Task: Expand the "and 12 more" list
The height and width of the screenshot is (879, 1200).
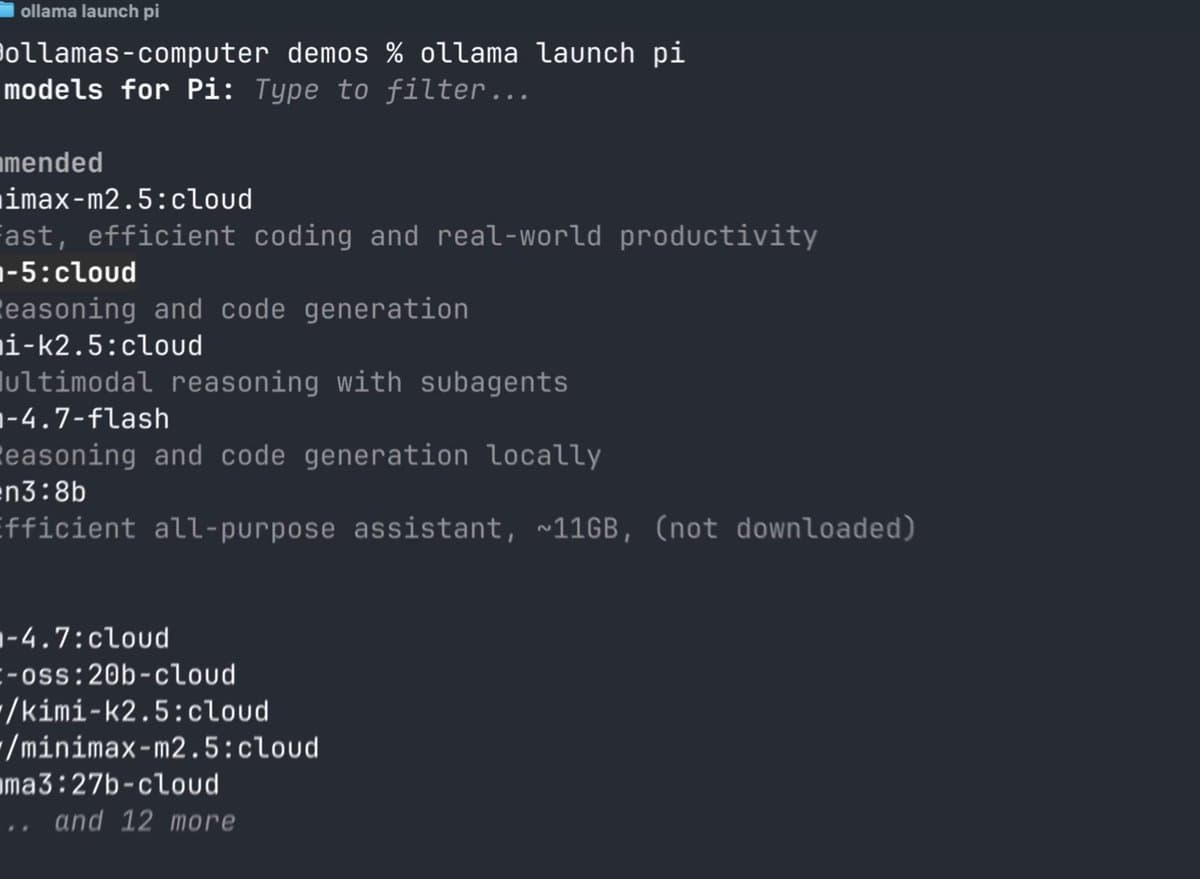Action: point(145,822)
